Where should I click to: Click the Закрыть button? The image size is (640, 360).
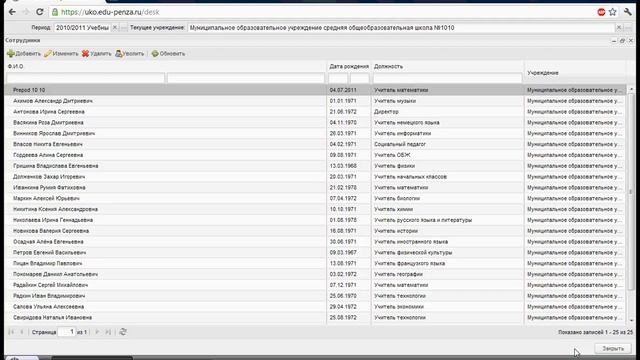[x=613, y=349]
